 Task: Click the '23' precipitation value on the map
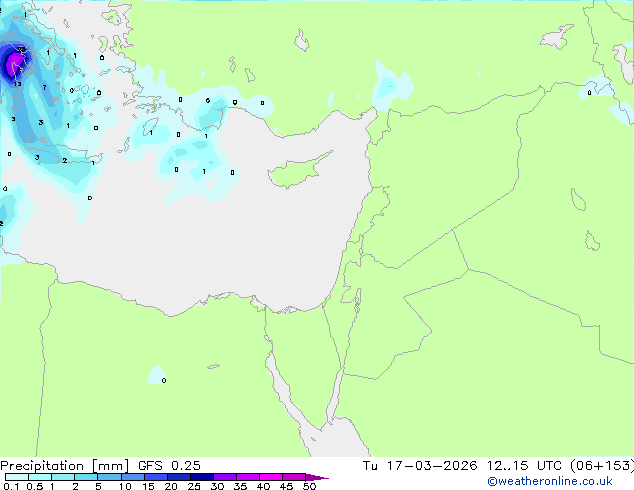[21, 49]
